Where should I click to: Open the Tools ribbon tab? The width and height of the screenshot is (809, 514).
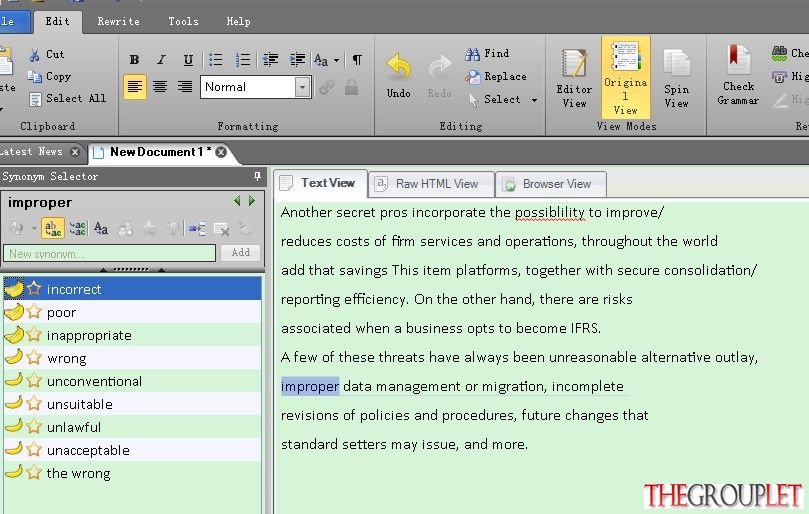click(183, 22)
